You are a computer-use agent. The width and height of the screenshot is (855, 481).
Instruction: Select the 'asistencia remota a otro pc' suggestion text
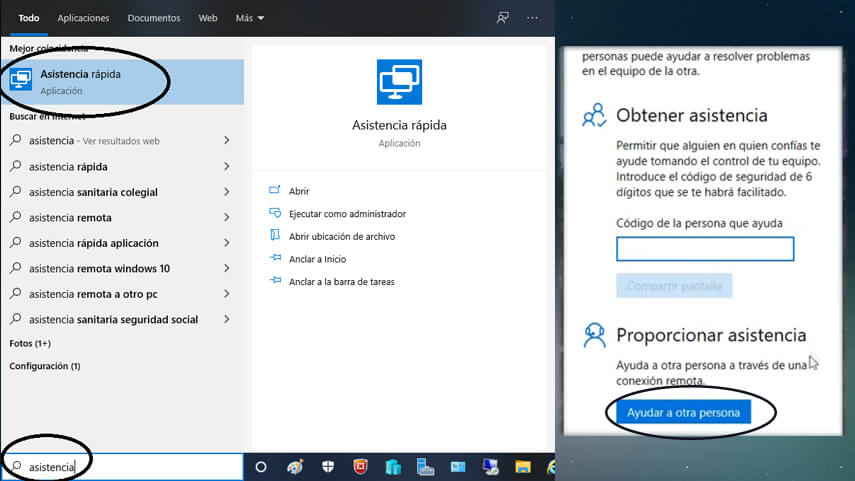pos(93,294)
